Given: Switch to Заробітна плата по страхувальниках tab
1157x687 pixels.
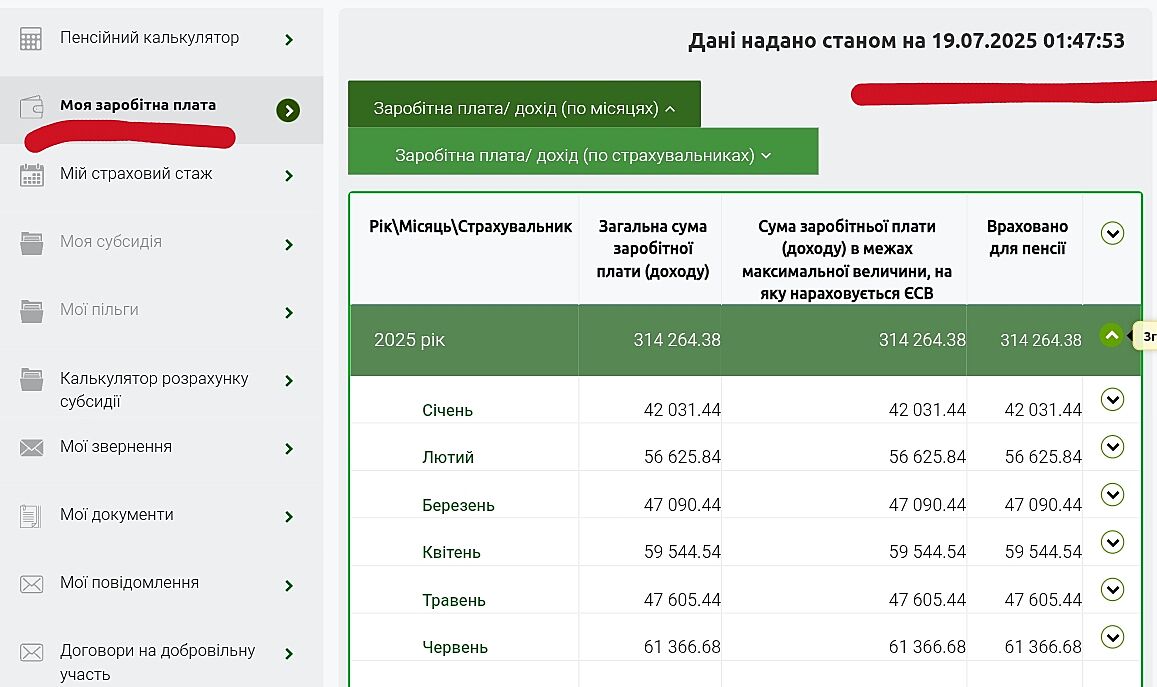Looking at the screenshot, I should (x=583, y=155).
